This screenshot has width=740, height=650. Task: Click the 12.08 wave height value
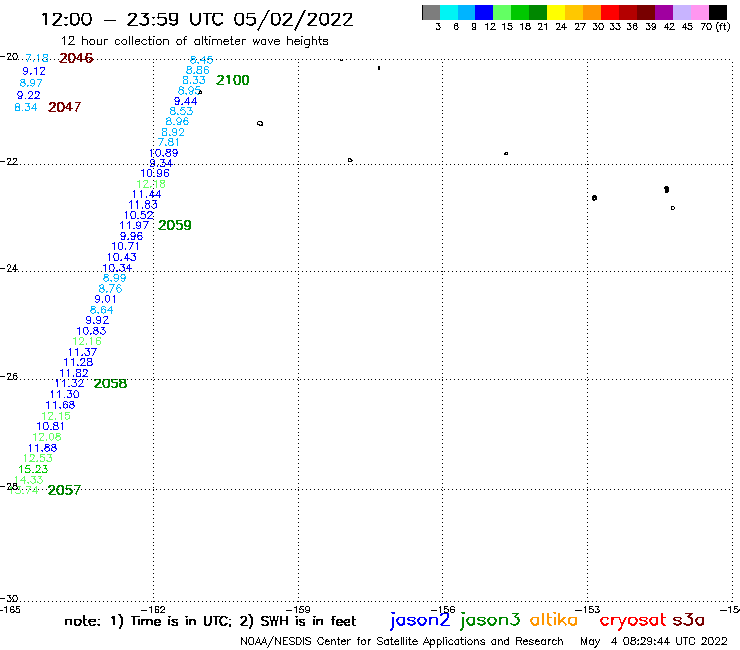click(x=47, y=437)
